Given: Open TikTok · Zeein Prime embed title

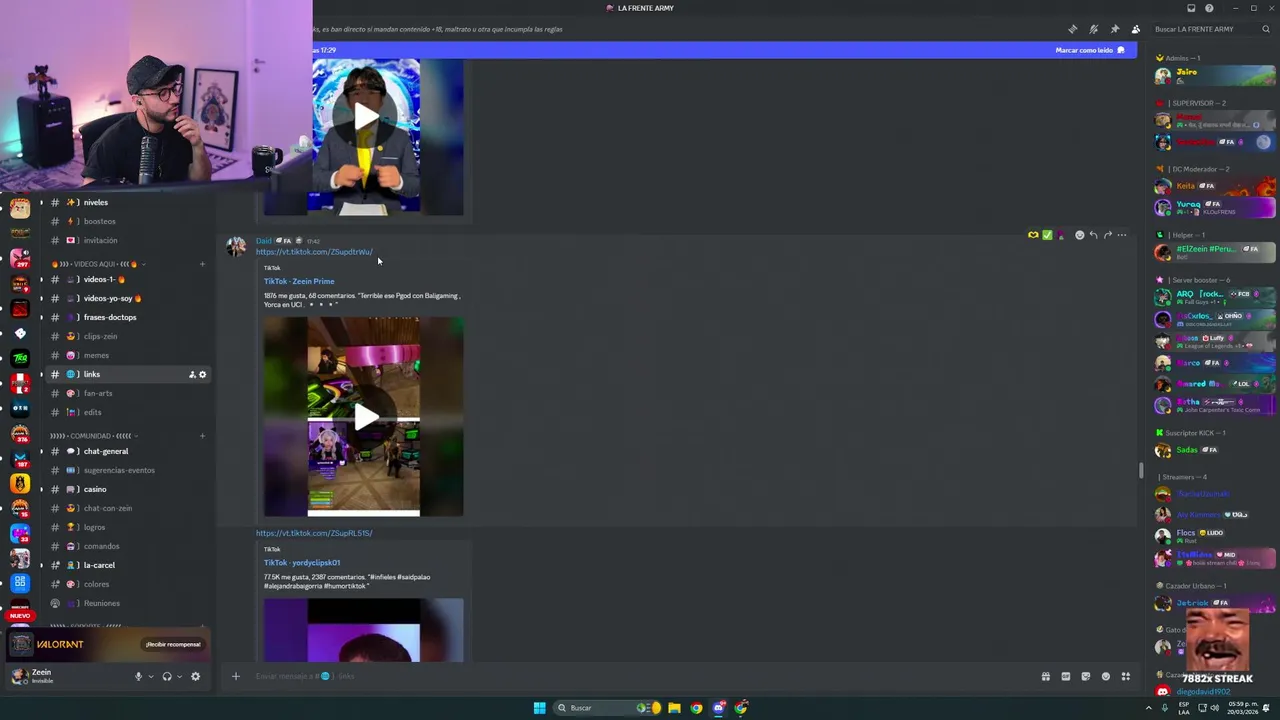Looking at the screenshot, I should [x=299, y=281].
